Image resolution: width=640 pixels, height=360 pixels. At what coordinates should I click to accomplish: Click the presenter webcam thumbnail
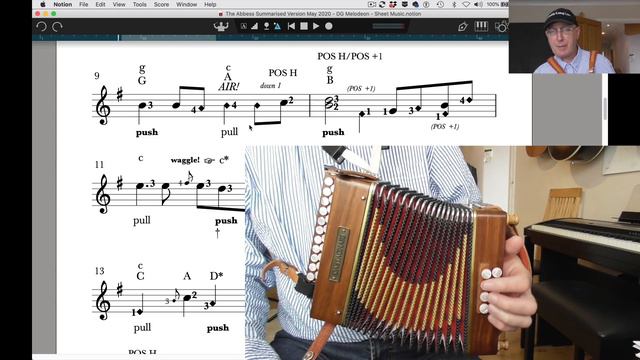tap(574, 37)
